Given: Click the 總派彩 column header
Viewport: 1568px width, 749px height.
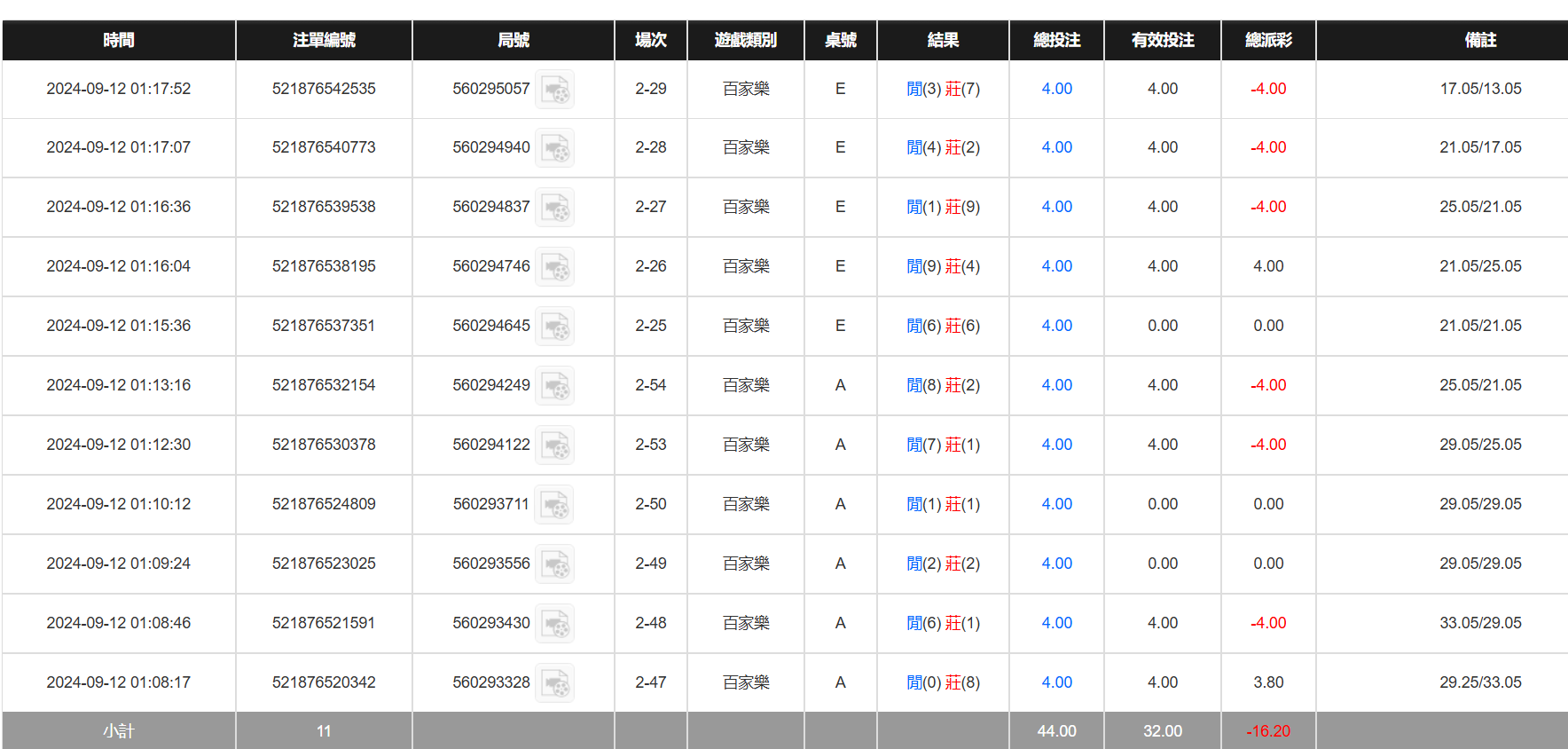Looking at the screenshot, I should (x=1268, y=40).
